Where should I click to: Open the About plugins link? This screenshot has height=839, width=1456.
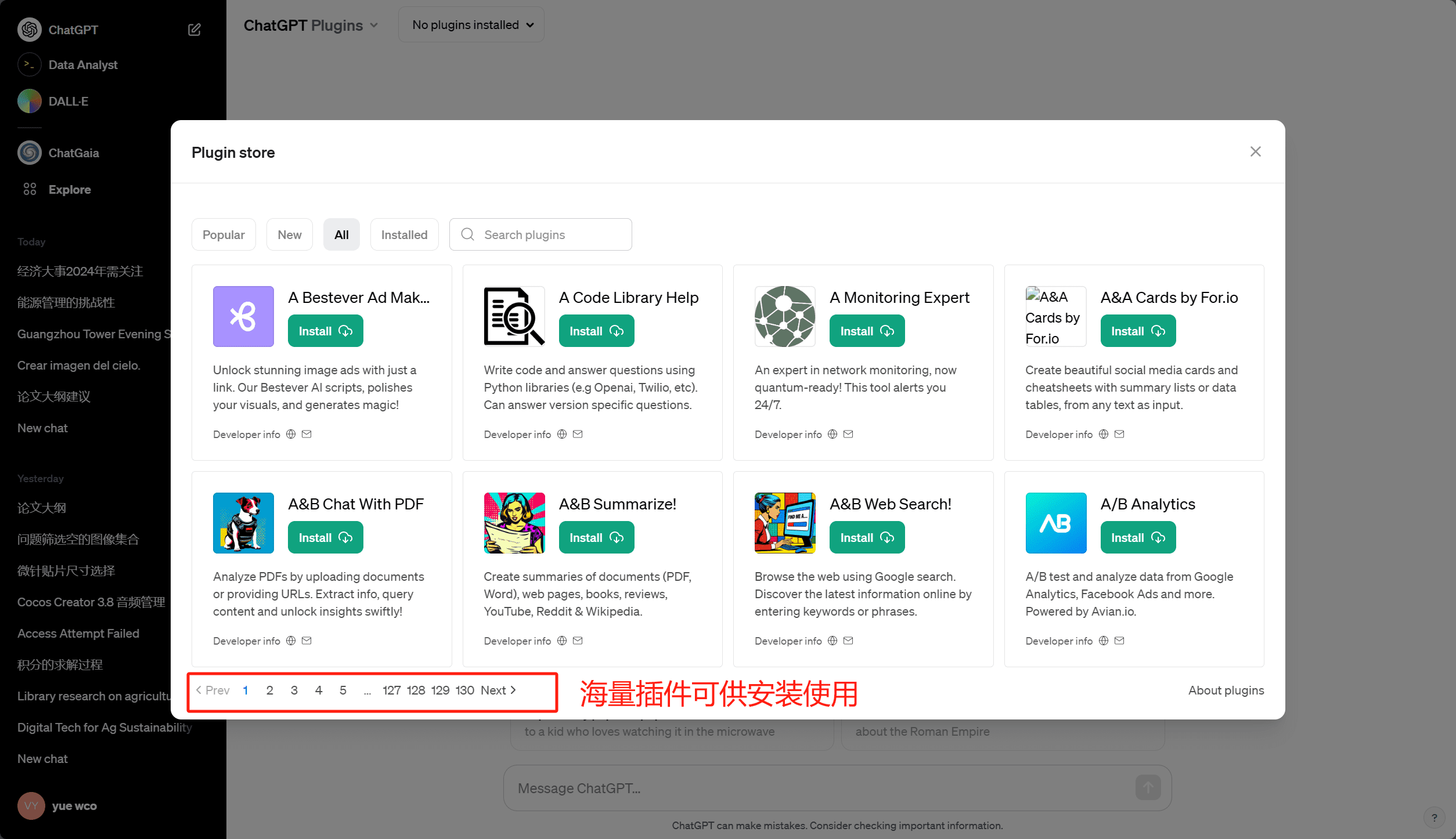(x=1226, y=690)
